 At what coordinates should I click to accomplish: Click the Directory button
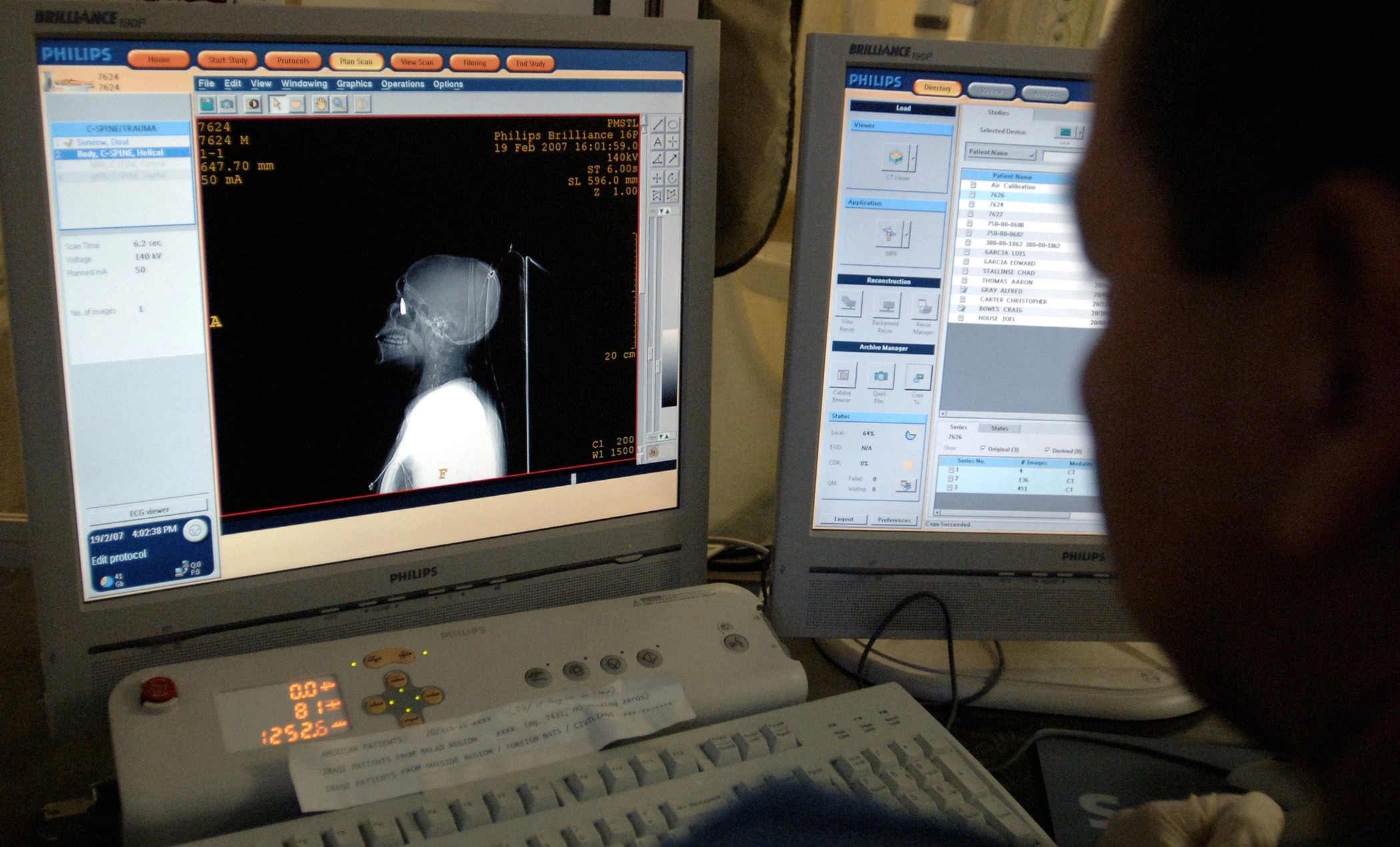point(937,87)
